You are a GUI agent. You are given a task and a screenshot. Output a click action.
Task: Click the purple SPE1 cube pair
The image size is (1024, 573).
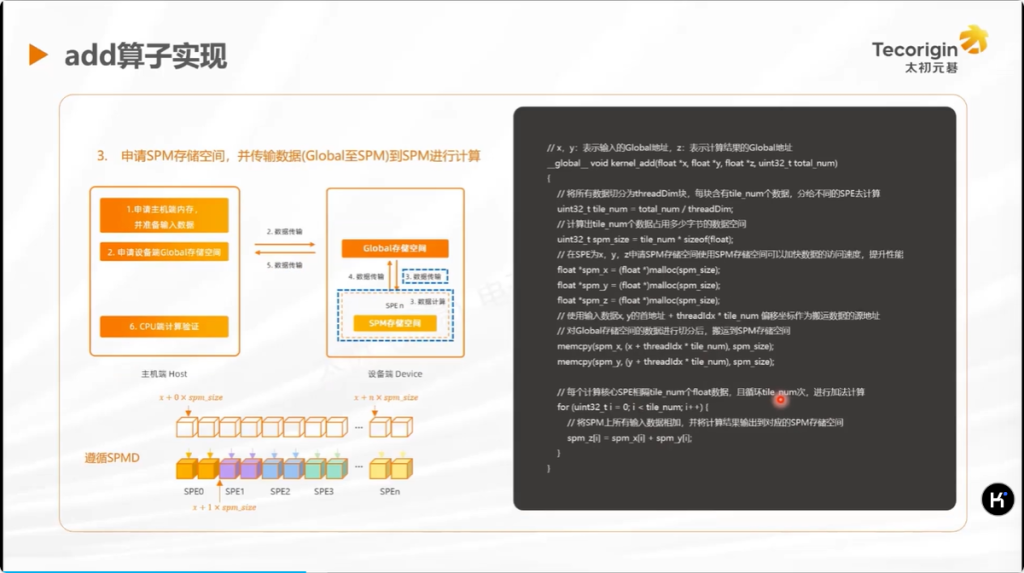pyautogui.click(x=235, y=468)
